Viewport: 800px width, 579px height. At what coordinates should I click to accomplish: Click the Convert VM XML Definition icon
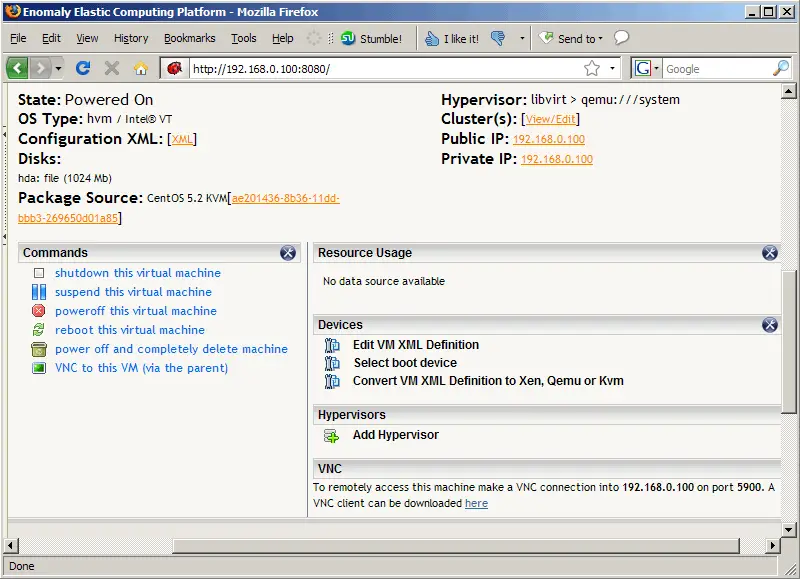coord(332,381)
